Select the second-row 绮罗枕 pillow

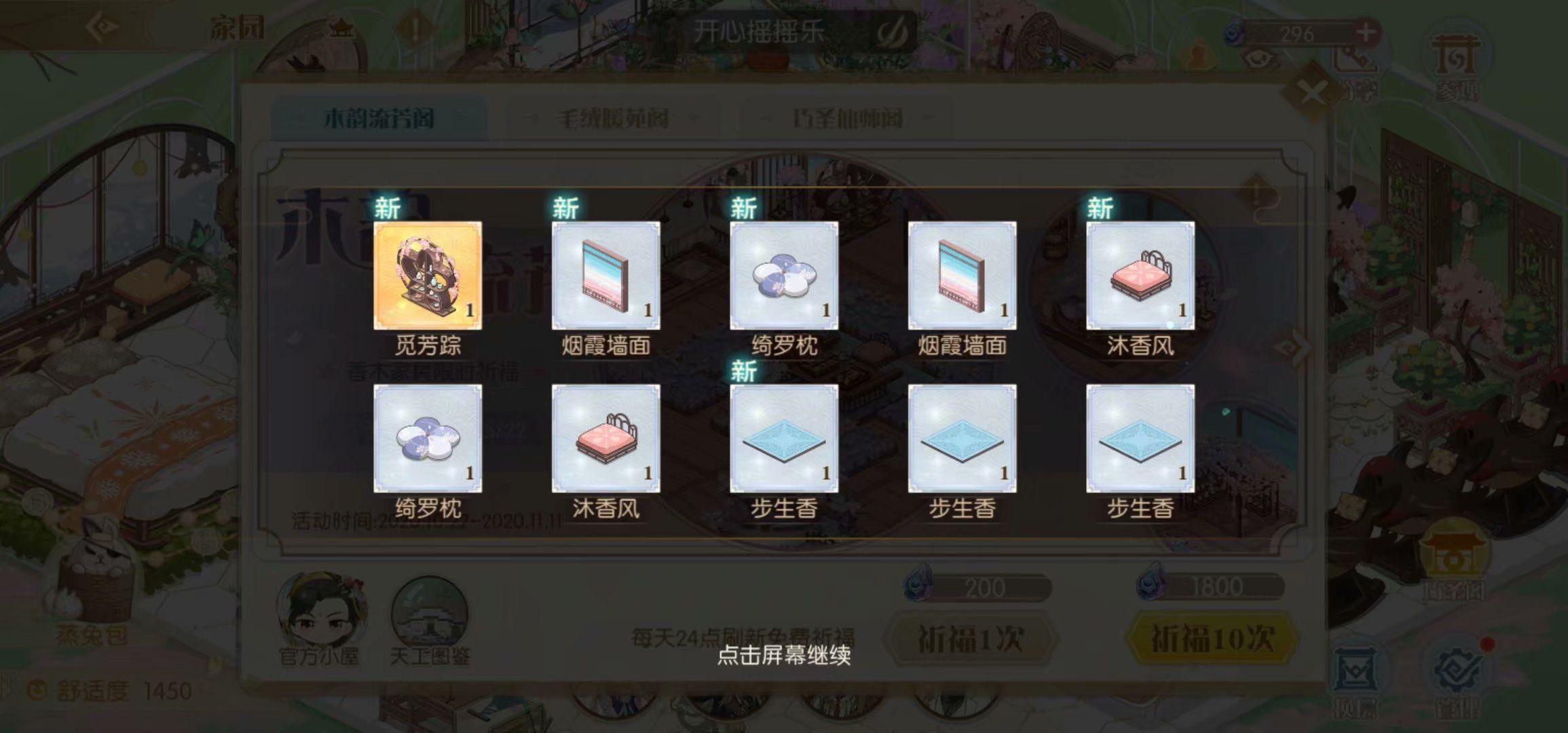(x=428, y=438)
